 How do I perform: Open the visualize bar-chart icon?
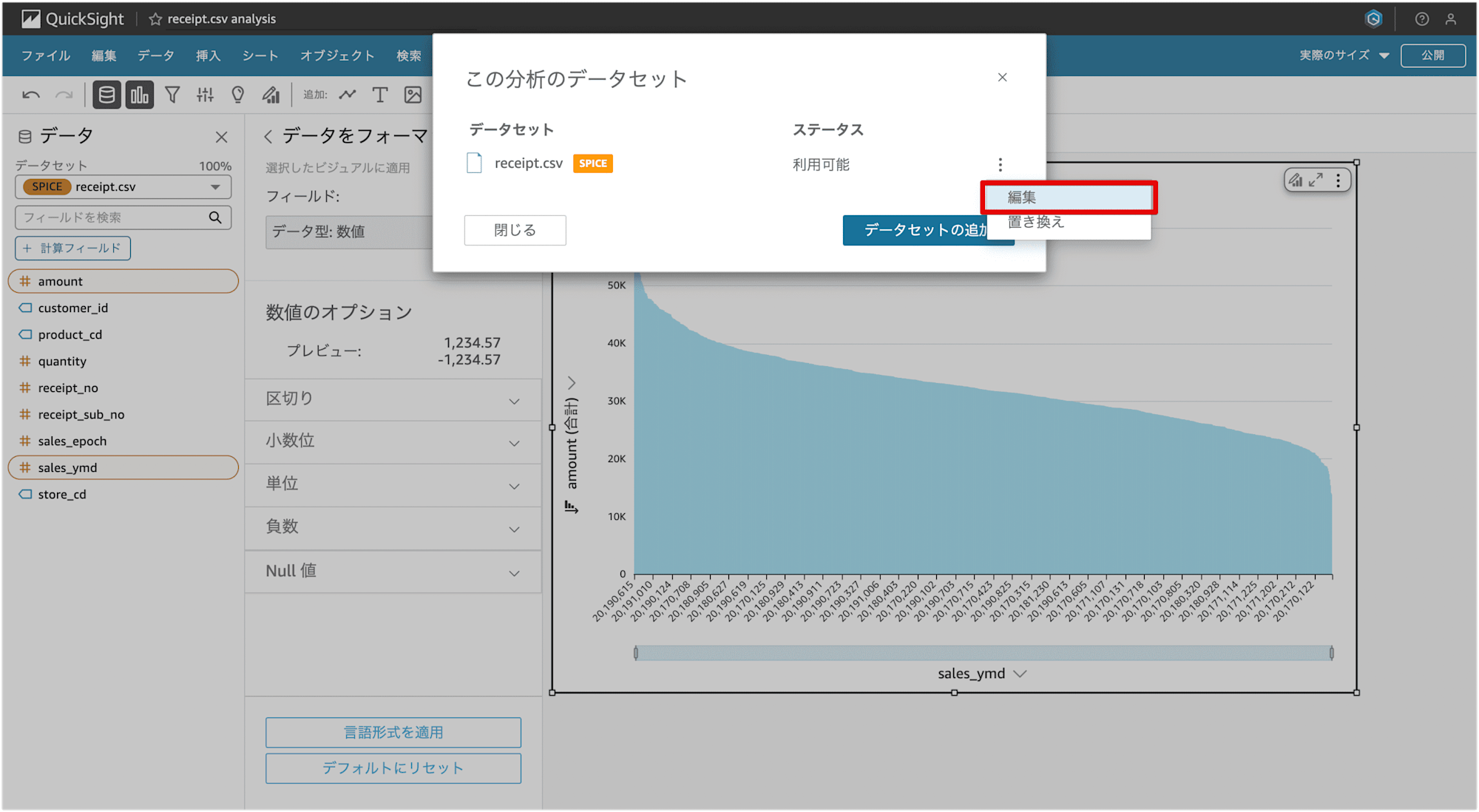[140, 95]
